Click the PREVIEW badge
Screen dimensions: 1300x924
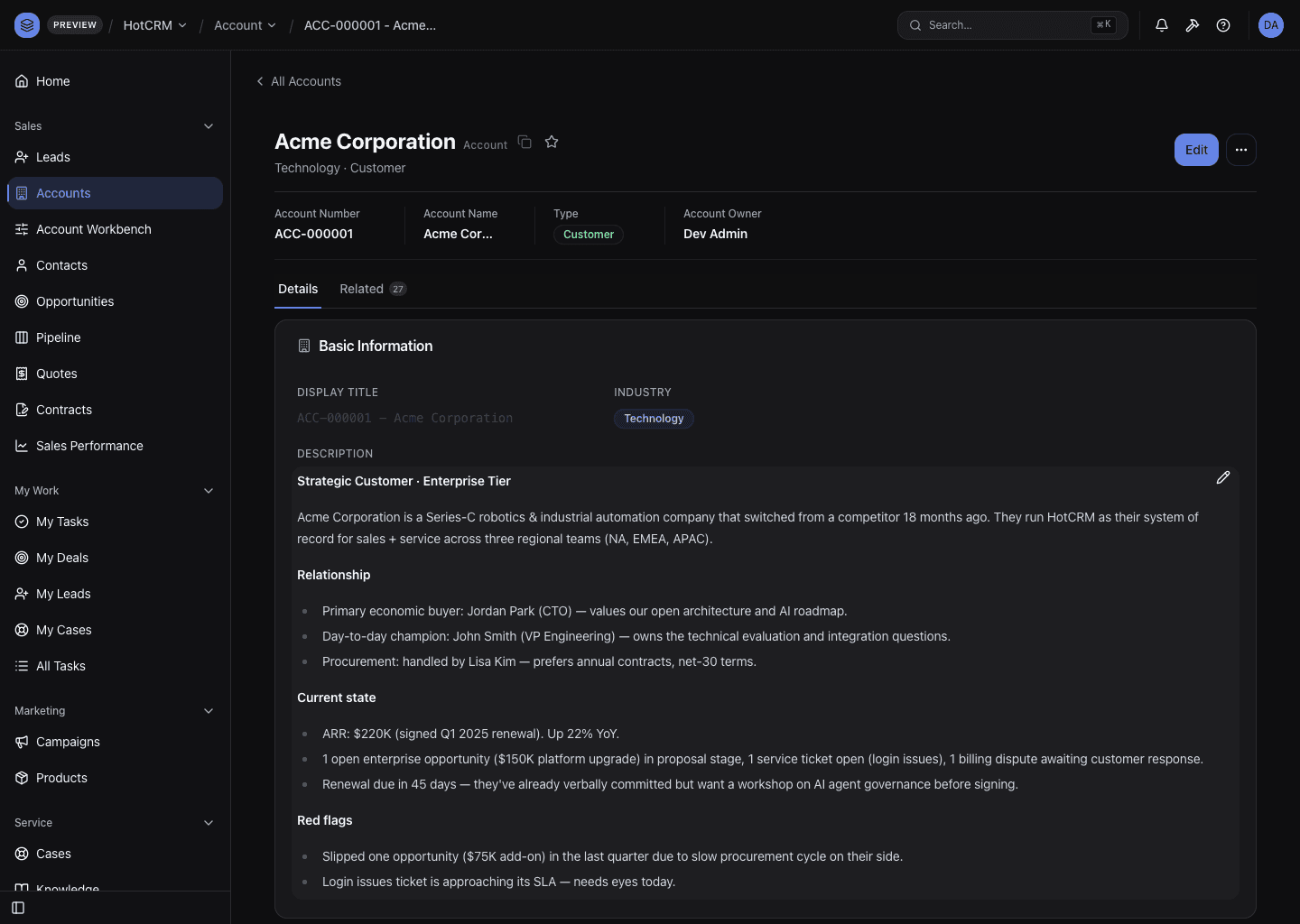(x=75, y=25)
